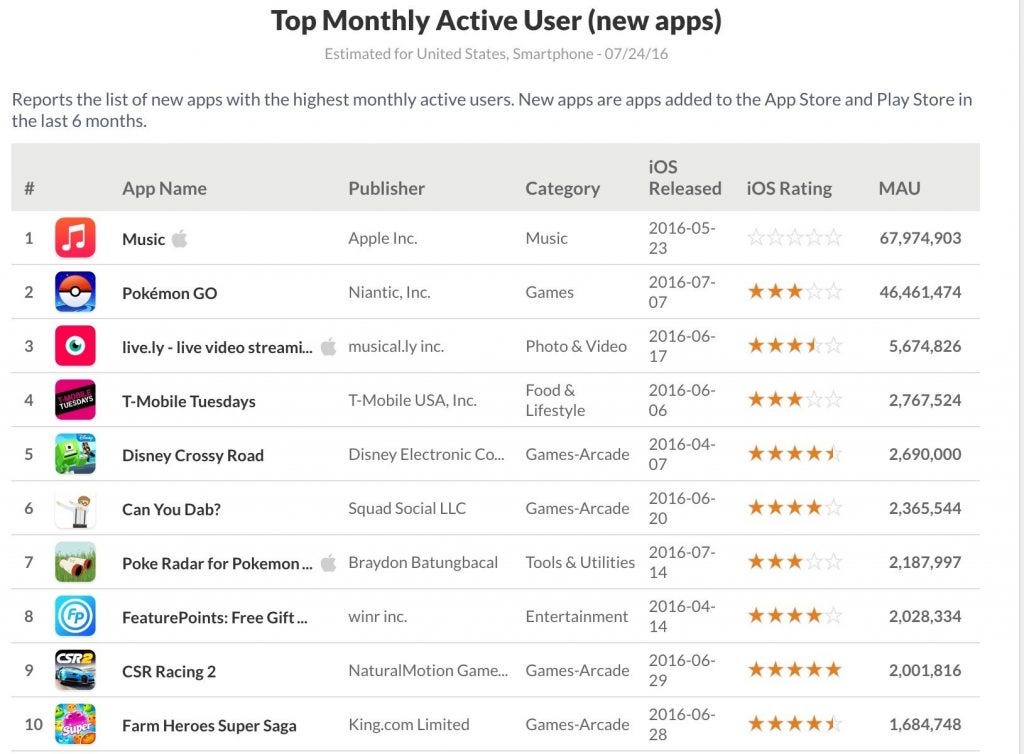
Task: Click the star rating for Farm Heroes Super Saga
Action: [794, 723]
